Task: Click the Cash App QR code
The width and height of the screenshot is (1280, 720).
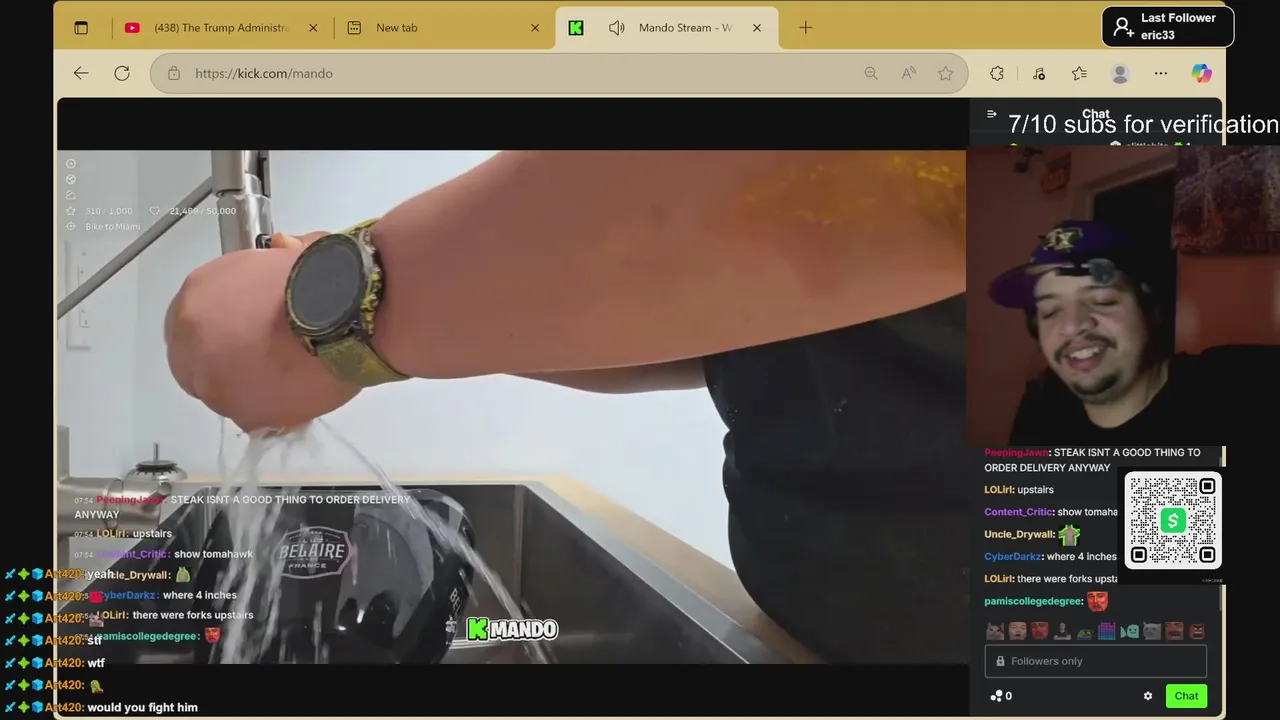Action: click(1173, 520)
